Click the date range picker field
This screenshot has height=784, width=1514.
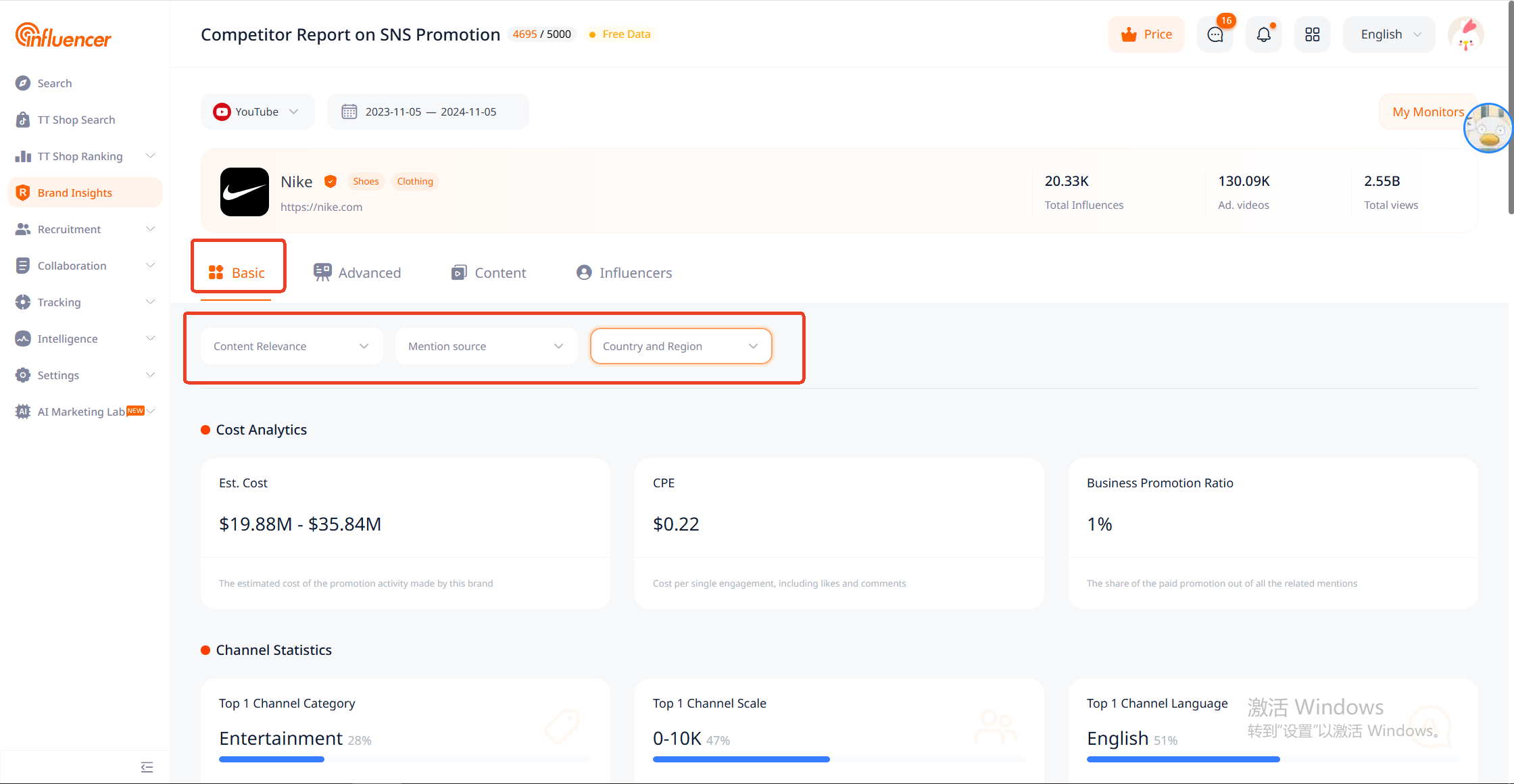coord(428,112)
